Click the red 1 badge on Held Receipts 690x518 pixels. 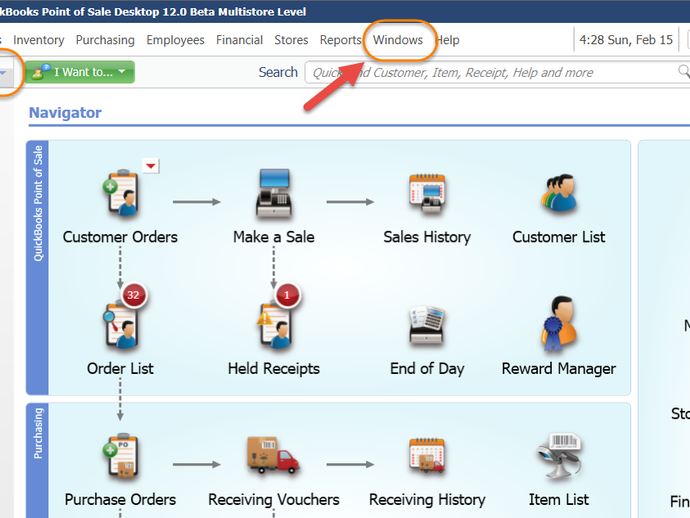coord(287,295)
